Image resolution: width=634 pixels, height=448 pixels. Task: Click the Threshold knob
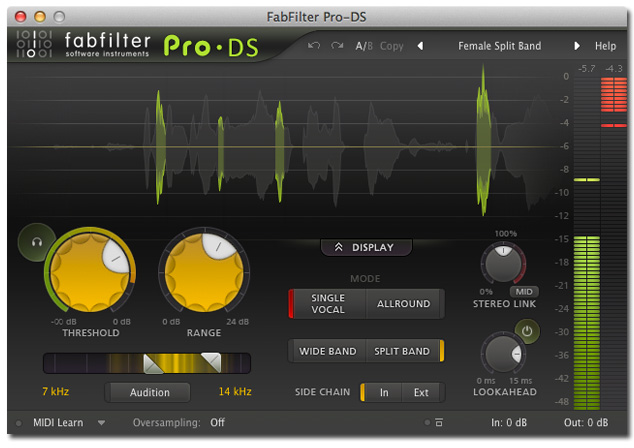pos(90,272)
